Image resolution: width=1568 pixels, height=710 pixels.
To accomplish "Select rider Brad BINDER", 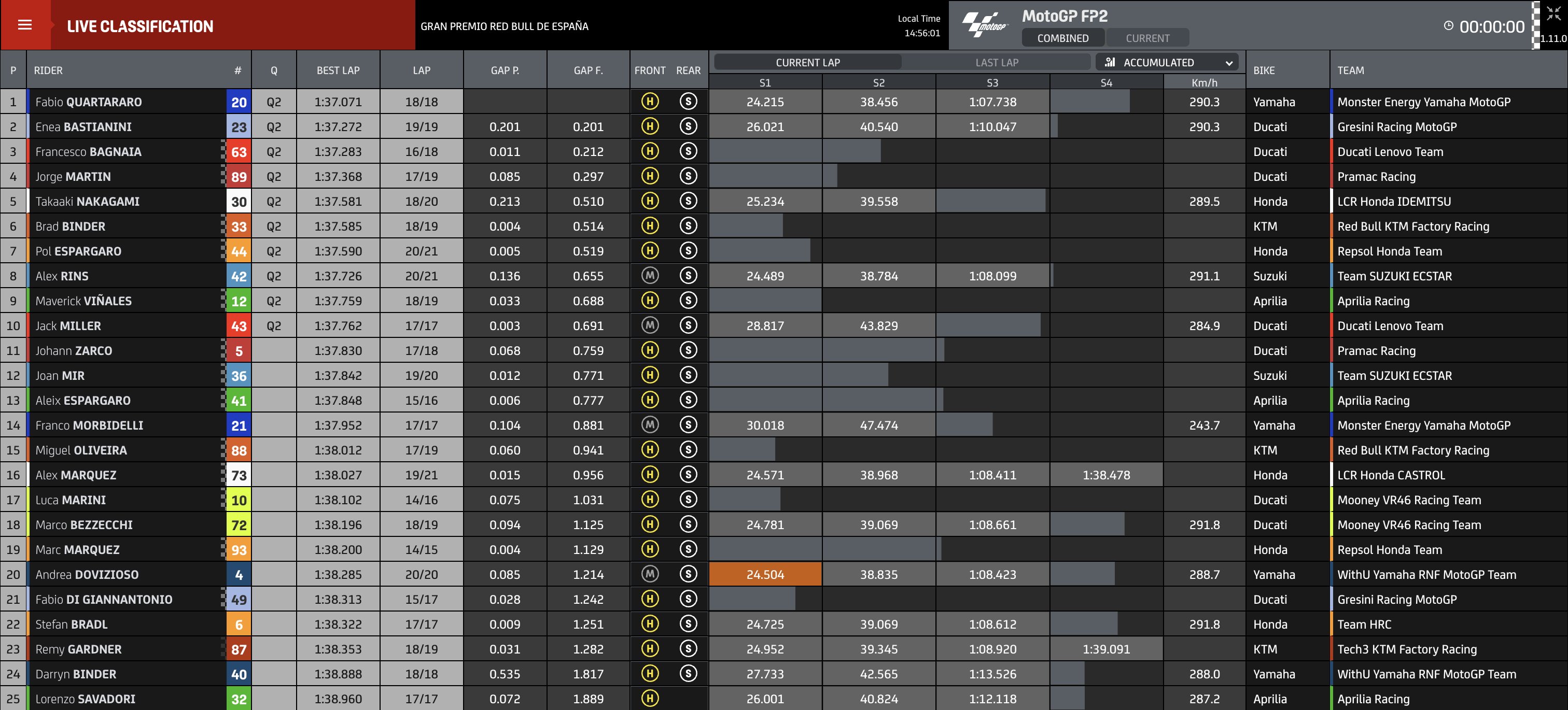I will (70, 226).
